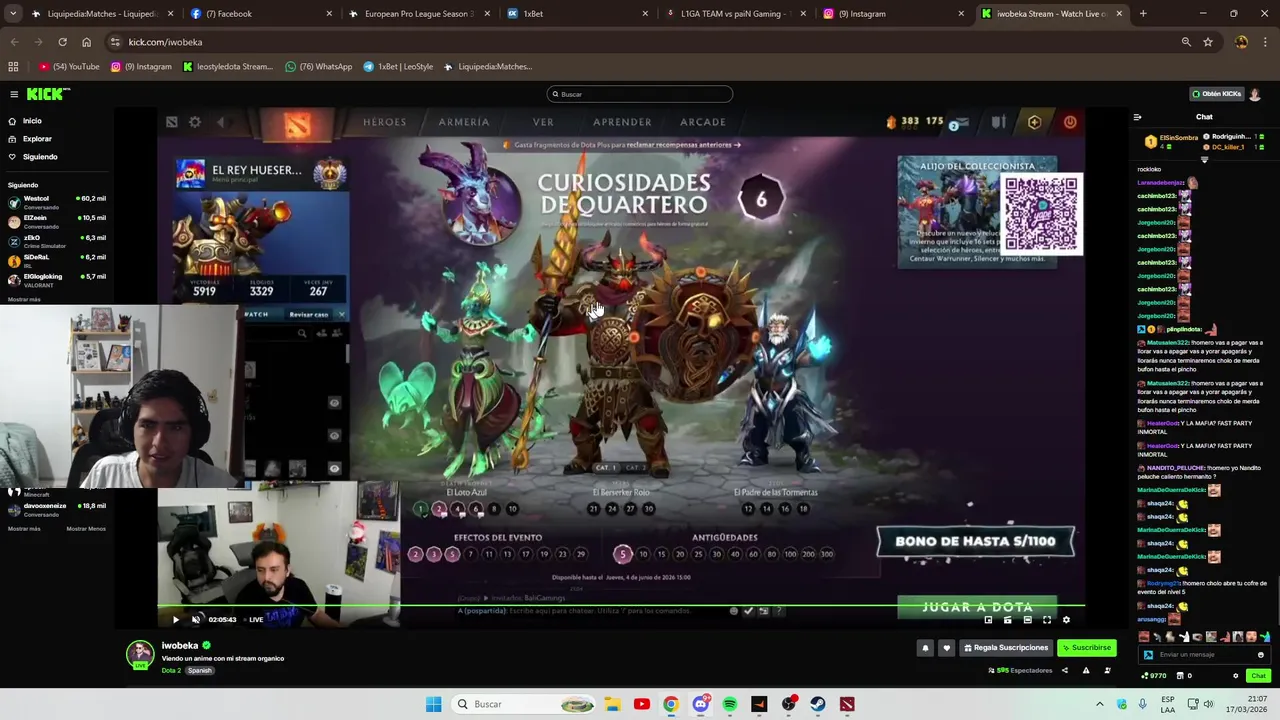The height and width of the screenshot is (720, 1280).
Task: Open the Westcol channel in Siguiendo list
Action: (x=56, y=201)
